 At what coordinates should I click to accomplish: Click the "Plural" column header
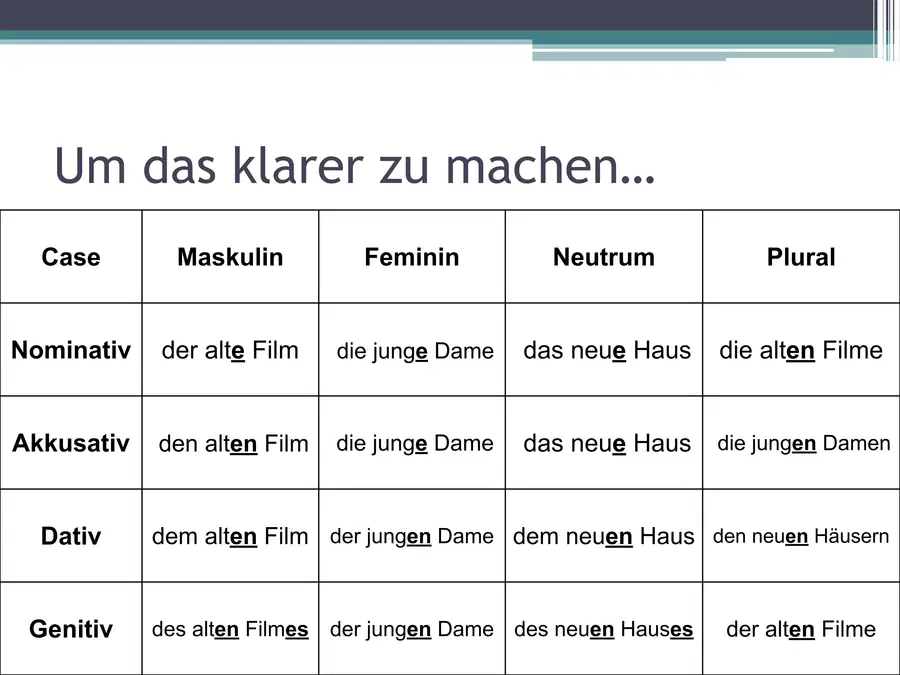click(x=801, y=257)
